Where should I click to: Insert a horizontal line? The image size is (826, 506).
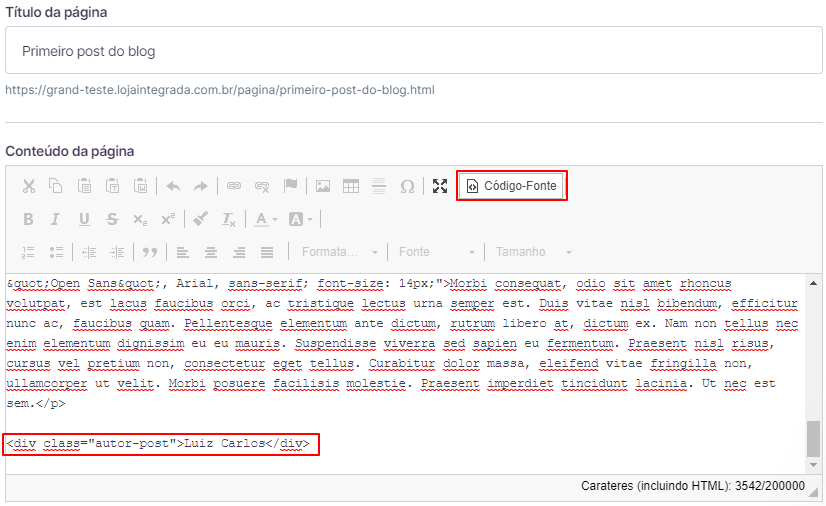pyautogui.click(x=379, y=186)
